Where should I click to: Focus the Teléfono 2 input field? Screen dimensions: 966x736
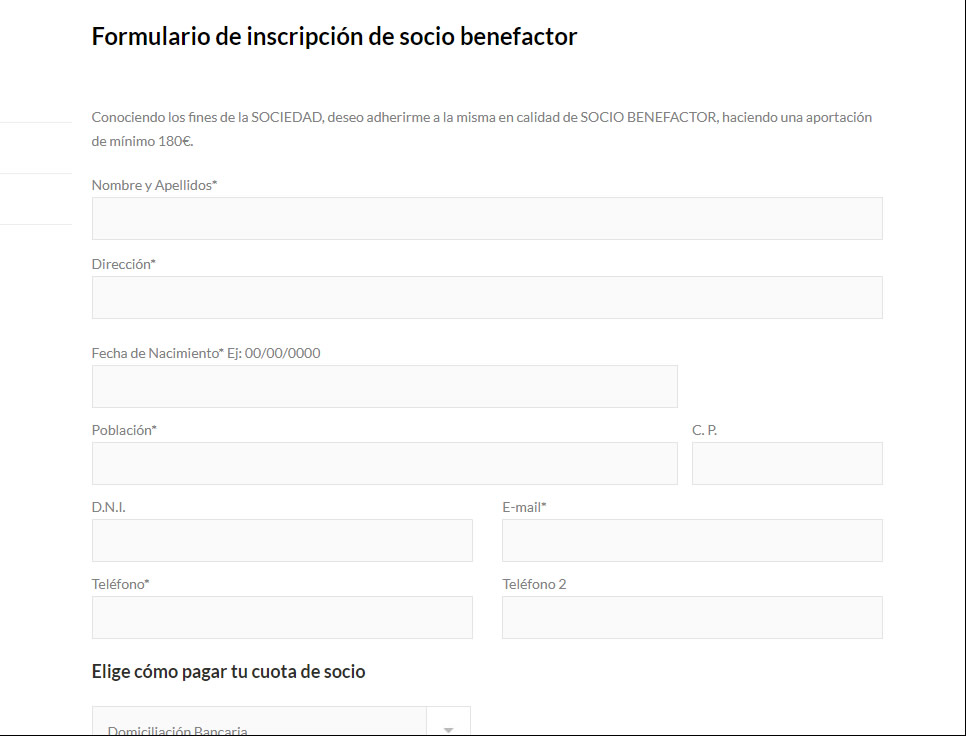pos(692,617)
